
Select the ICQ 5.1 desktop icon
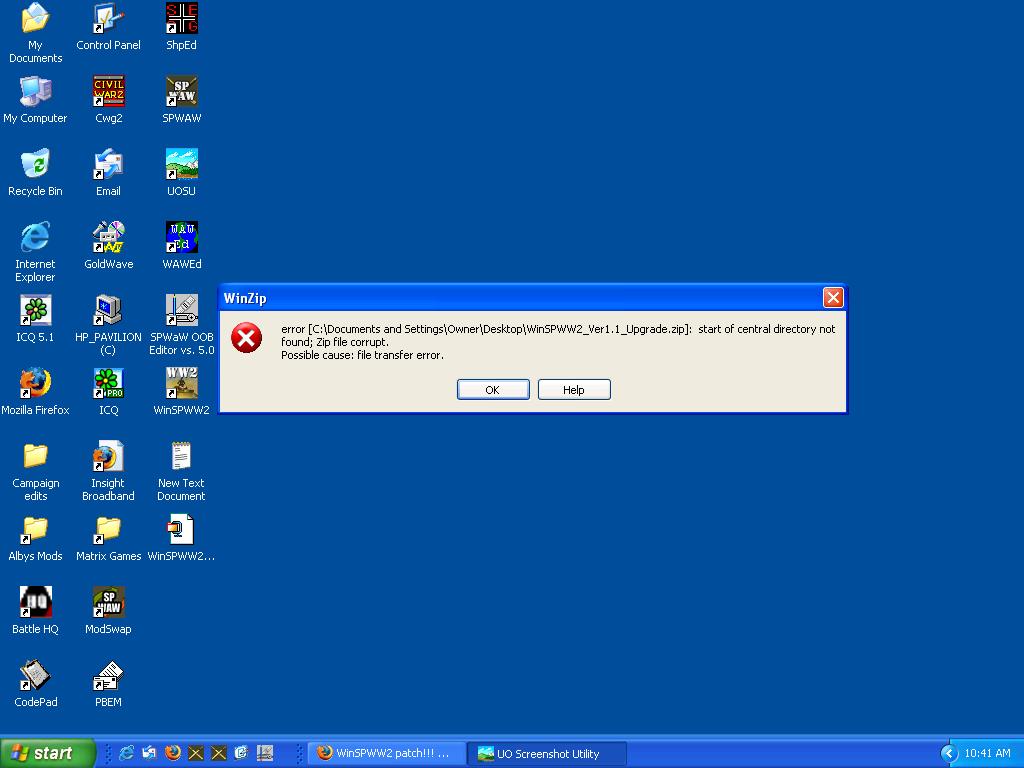35,311
